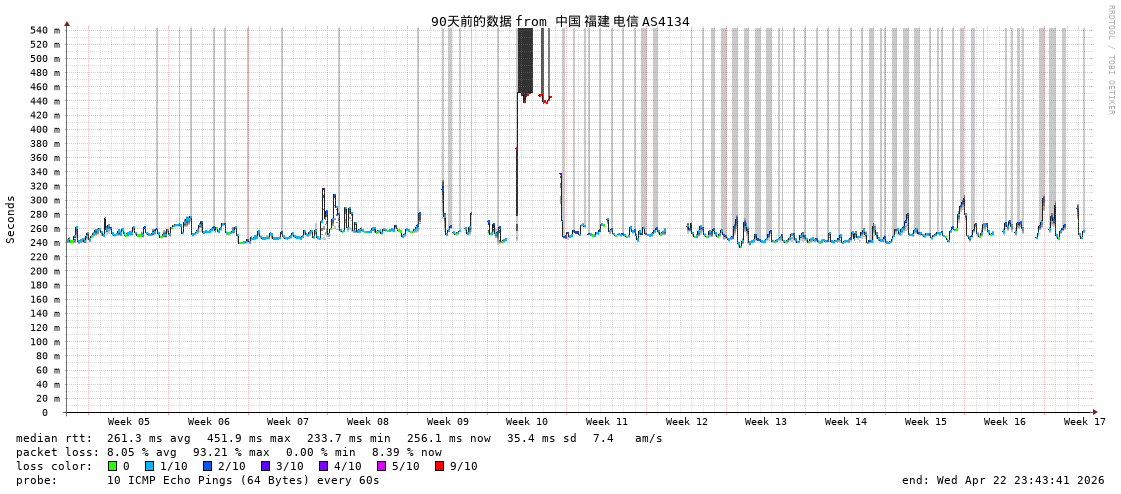1121x494 pixels.
Task: Click the end timestamp text
Action: (x=1003, y=480)
